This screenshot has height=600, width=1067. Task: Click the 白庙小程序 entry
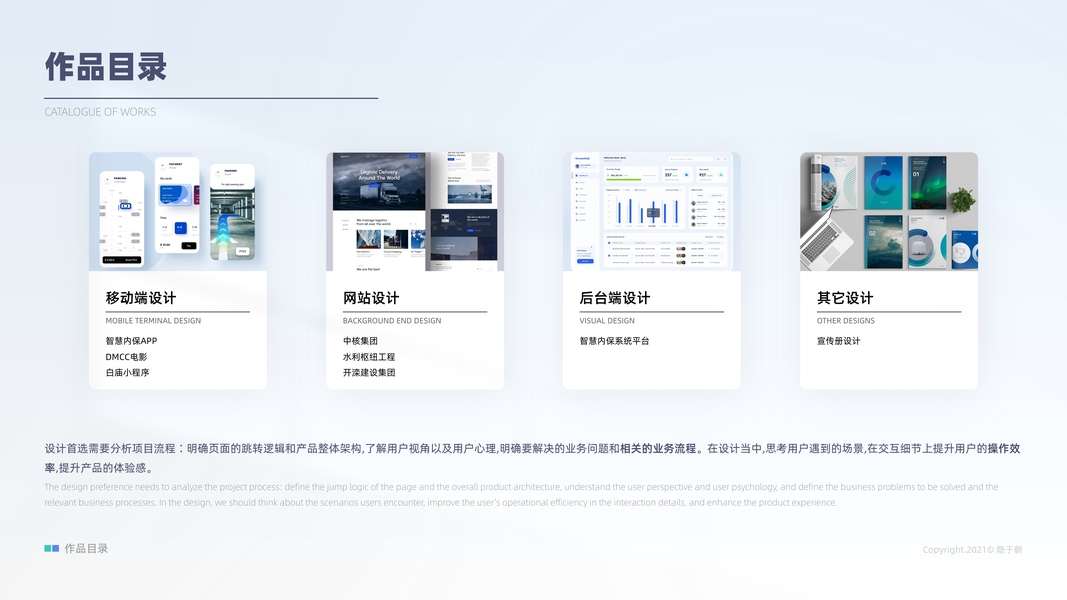click(127, 372)
